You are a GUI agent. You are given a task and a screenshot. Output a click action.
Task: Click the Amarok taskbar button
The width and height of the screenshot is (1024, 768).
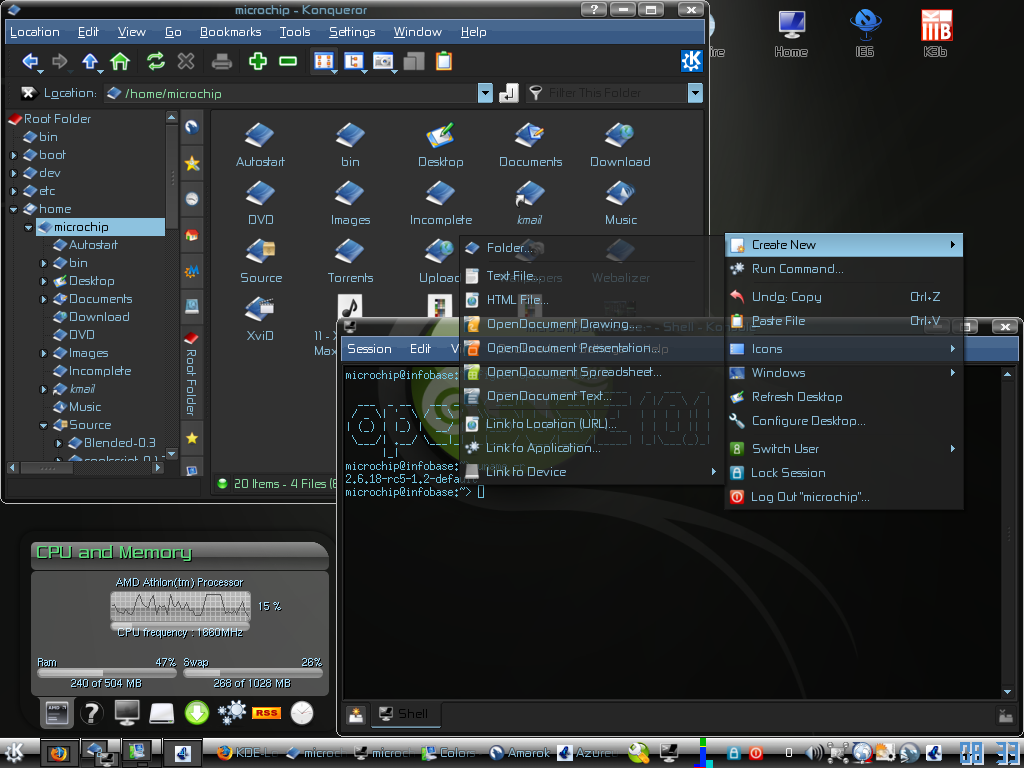tap(520, 753)
